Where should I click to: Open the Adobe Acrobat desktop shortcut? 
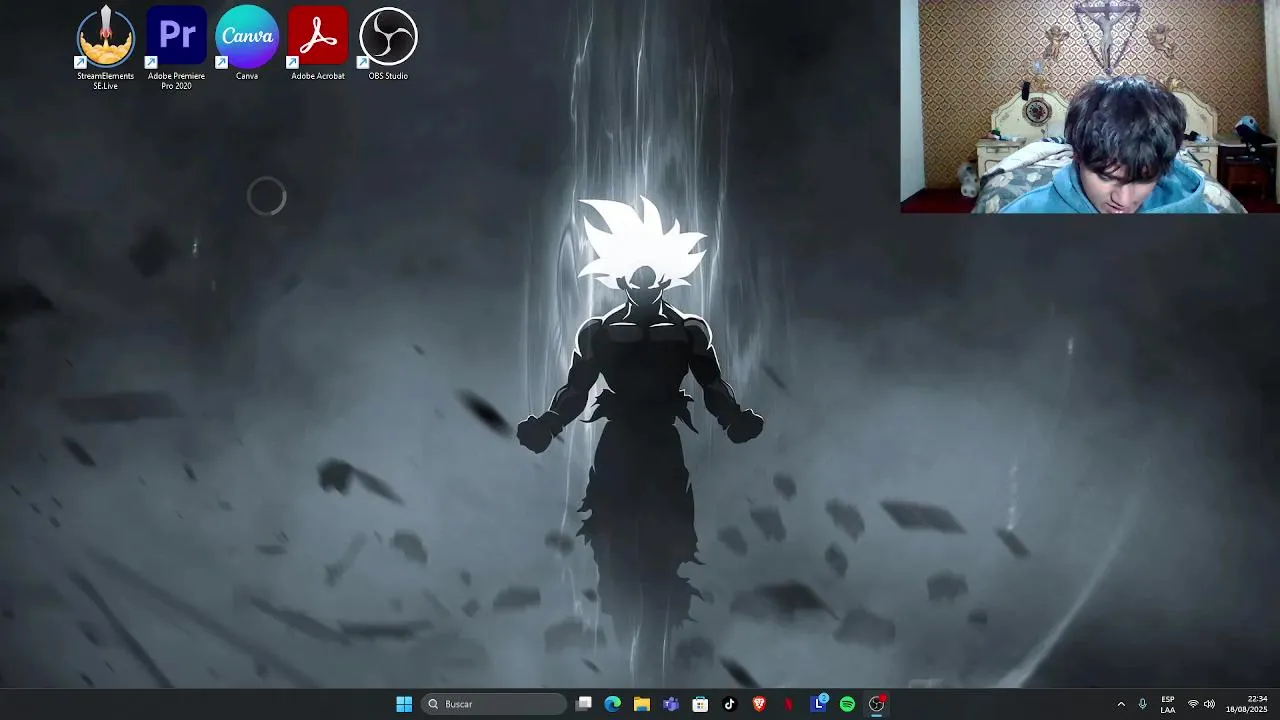[318, 42]
